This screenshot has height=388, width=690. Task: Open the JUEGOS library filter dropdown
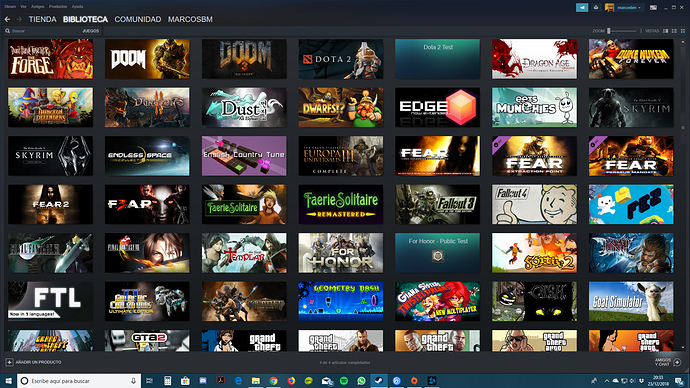point(91,31)
